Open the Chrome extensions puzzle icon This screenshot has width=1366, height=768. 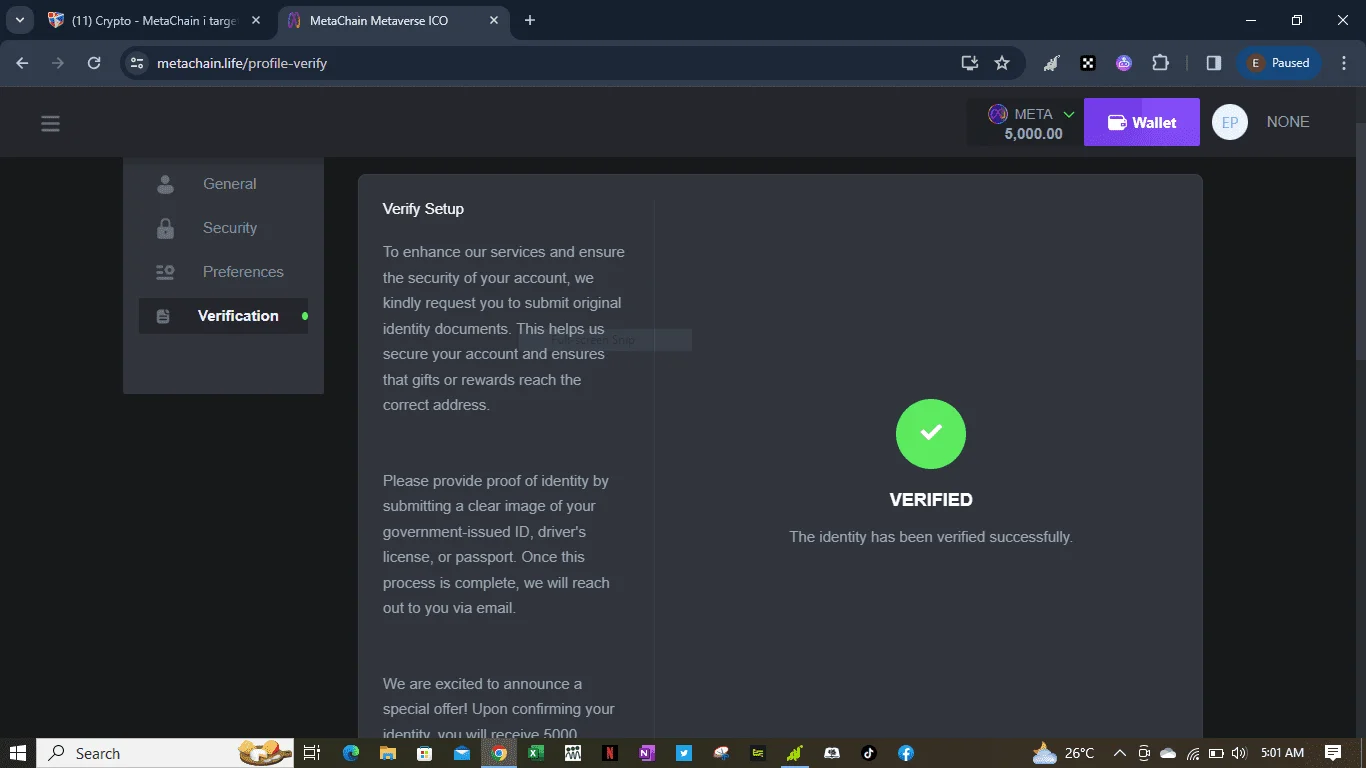coord(1160,63)
